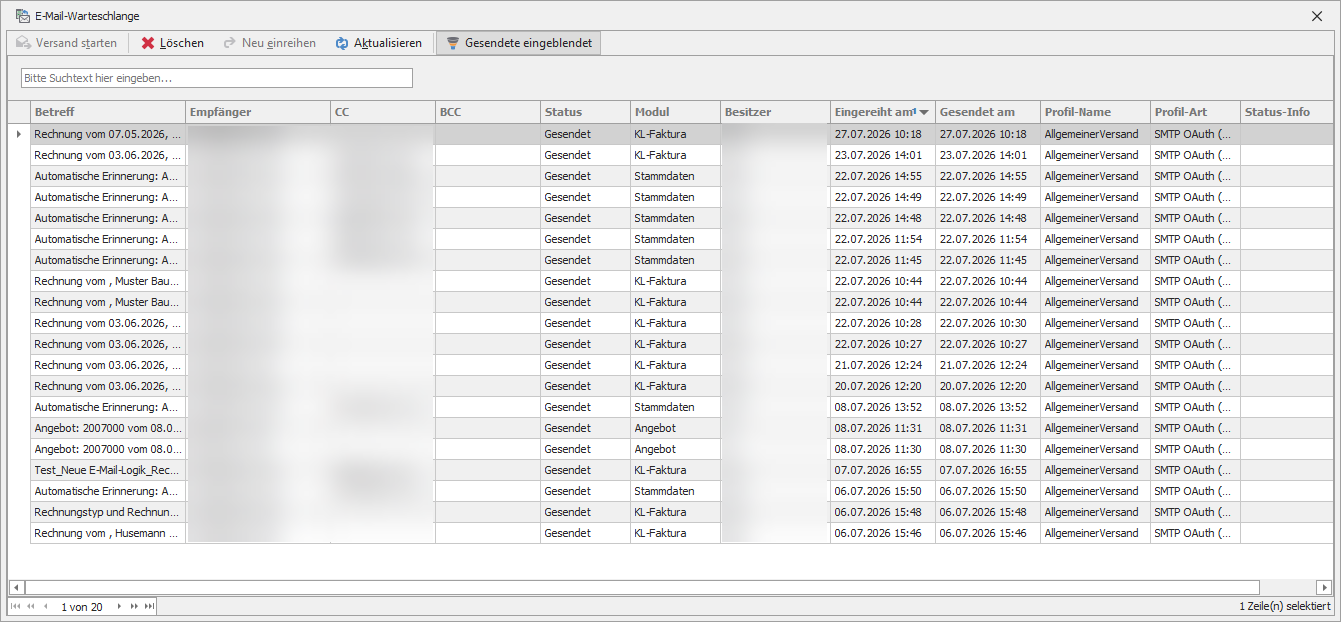Sort by the Modul column header

(x=675, y=112)
